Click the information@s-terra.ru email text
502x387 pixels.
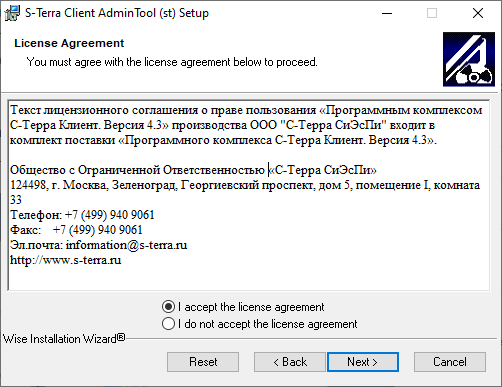pyautogui.click(x=126, y=245)
